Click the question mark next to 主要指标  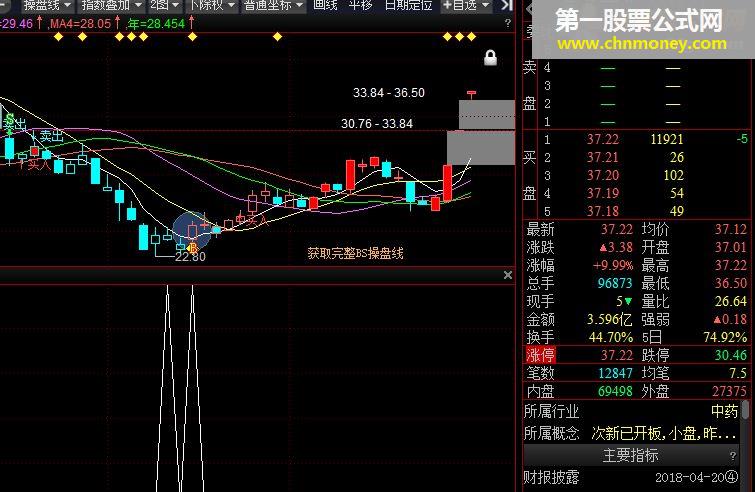(x=732, y=455)
